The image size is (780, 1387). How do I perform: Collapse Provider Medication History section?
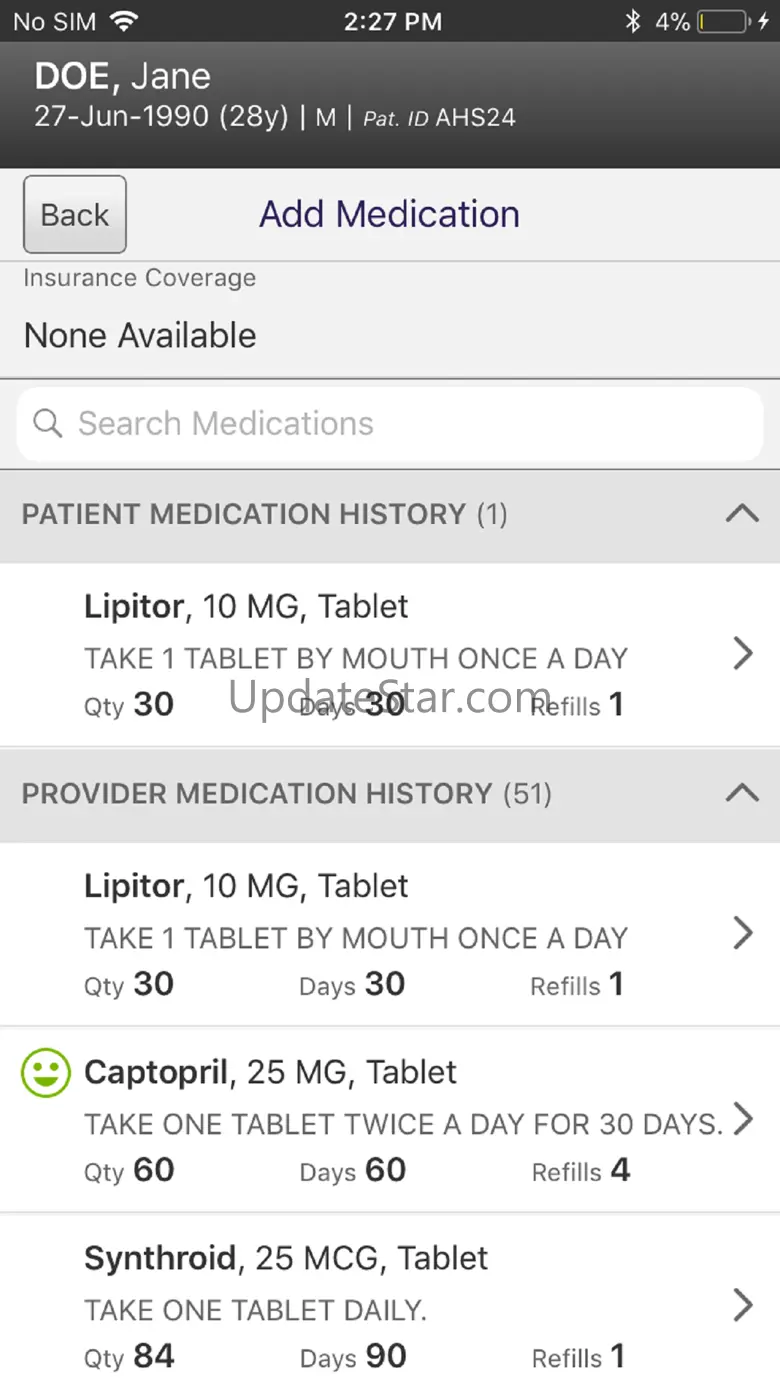[742, 793]
